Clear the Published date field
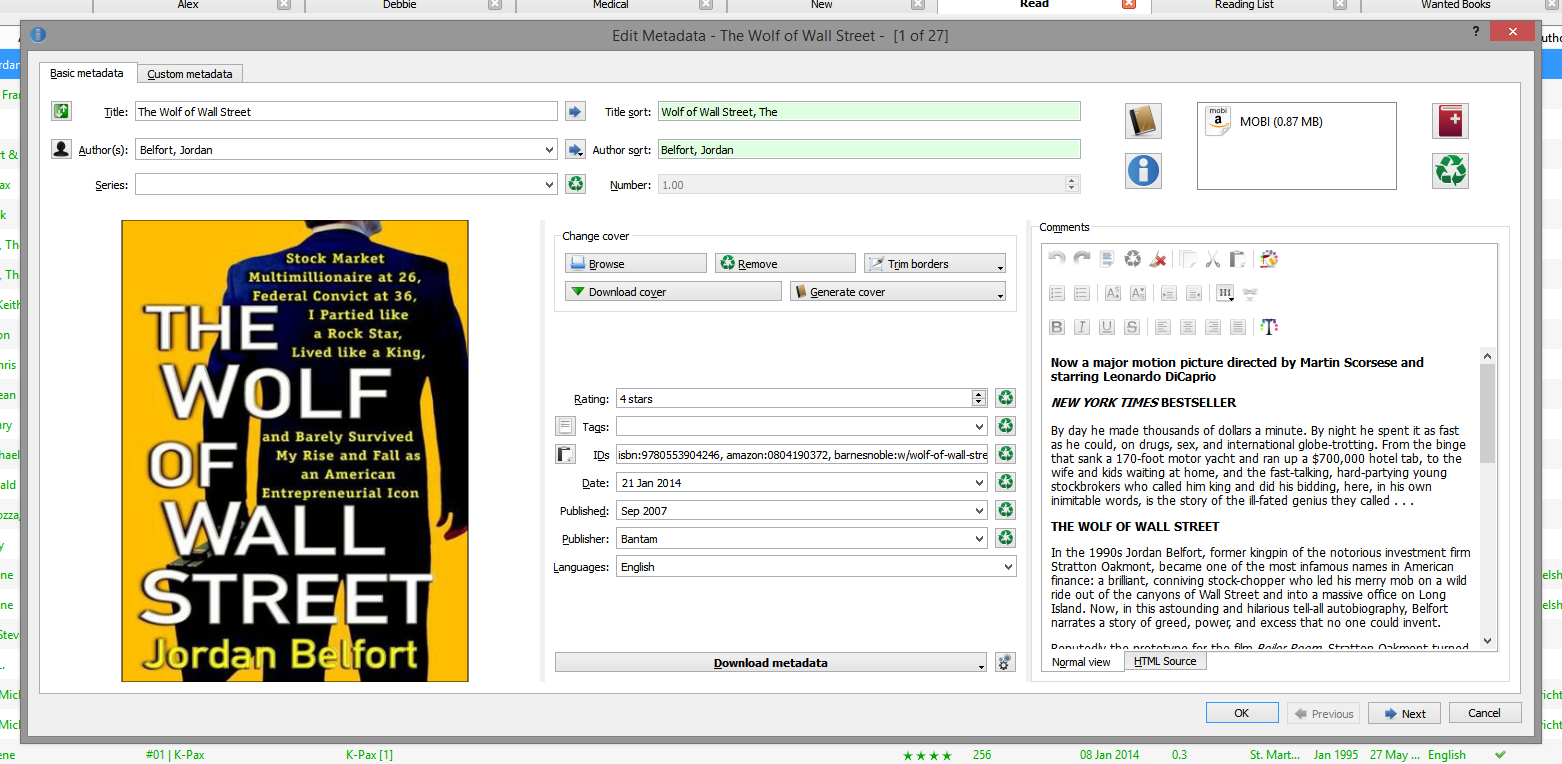This screenshot has height=764, width=1562. (1005, 510)
